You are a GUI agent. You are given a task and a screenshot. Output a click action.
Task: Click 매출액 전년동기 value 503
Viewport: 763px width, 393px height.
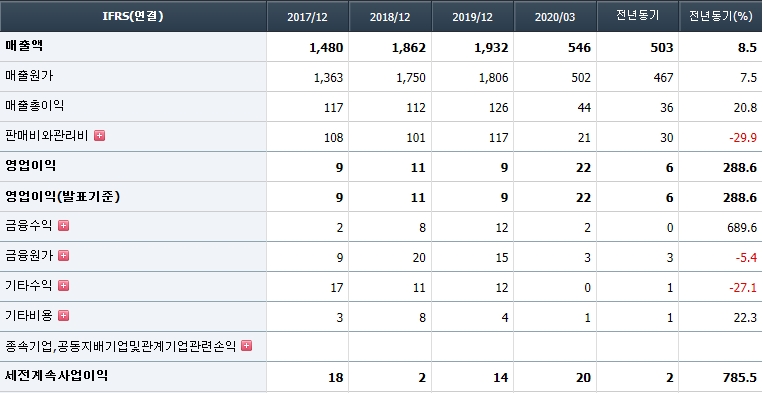point(663,48)
